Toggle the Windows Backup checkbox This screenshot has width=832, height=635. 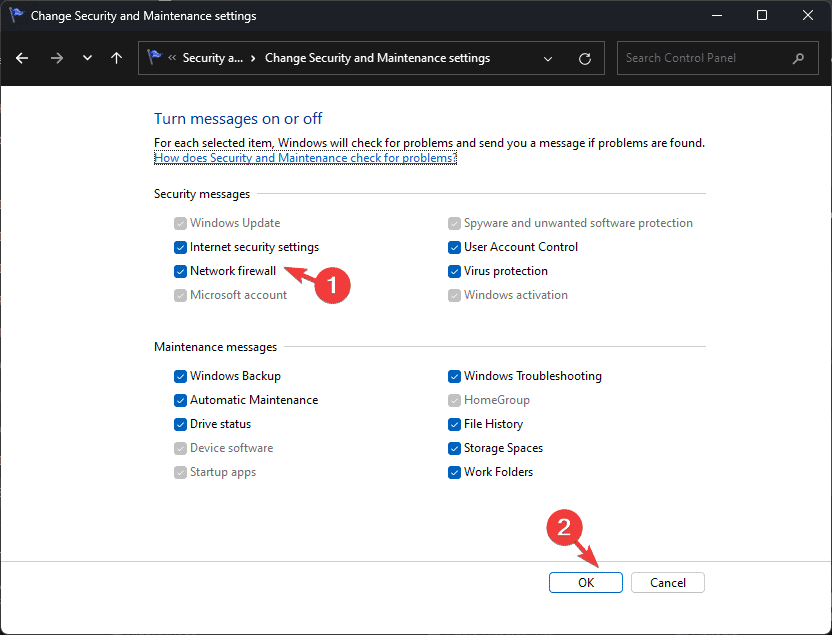(x=180, y=376)
